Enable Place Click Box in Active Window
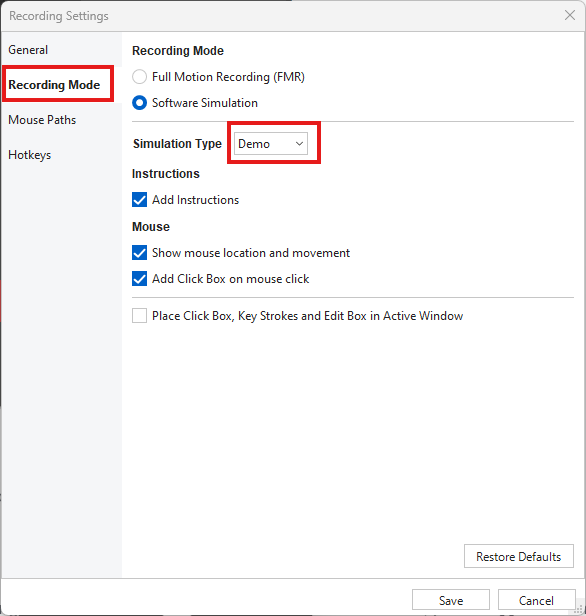Viewport: 586px width, 616px height. (139, 315)
